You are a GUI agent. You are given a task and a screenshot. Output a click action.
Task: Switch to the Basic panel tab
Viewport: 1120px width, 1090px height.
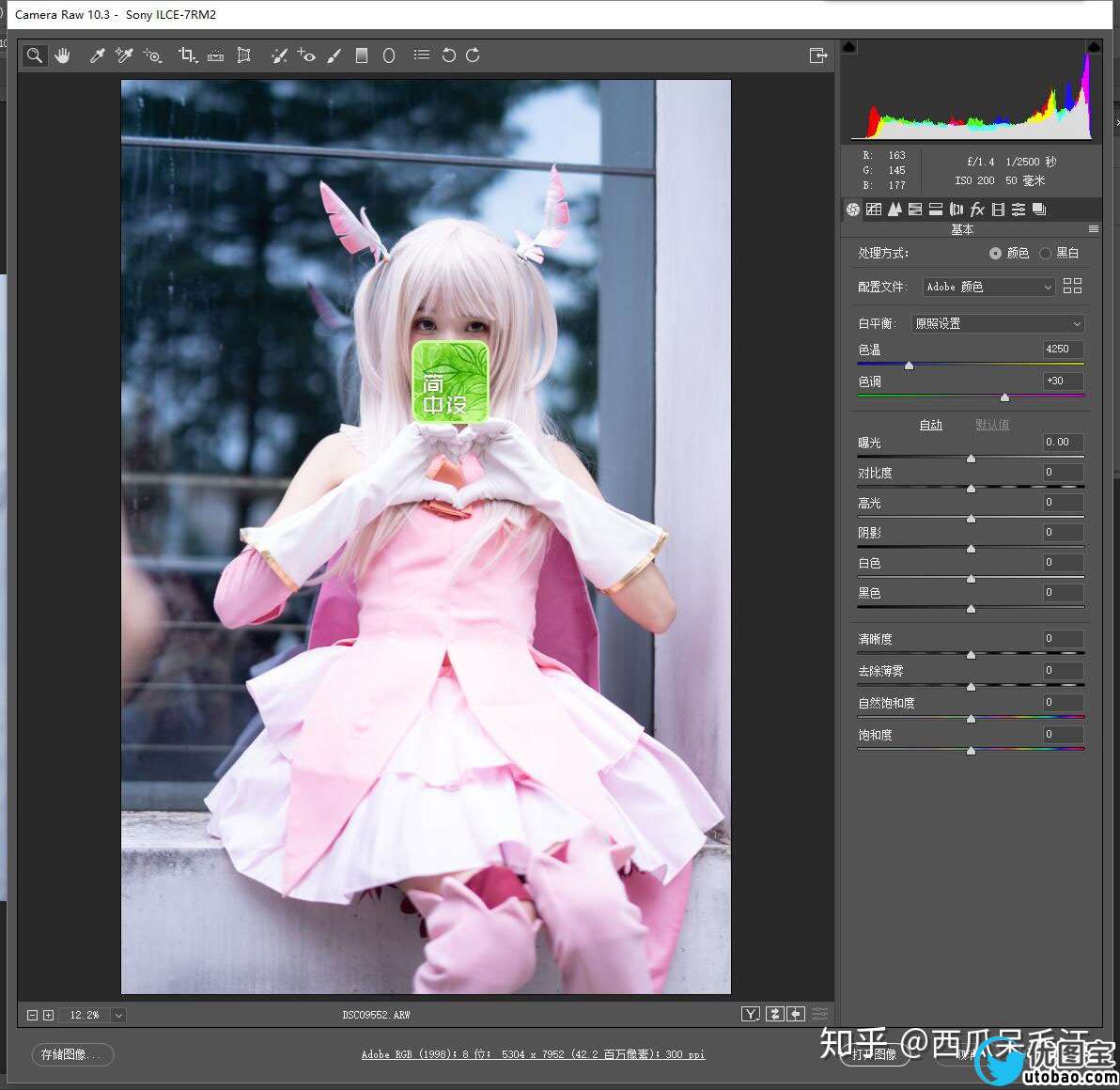[x=853, y=210]
